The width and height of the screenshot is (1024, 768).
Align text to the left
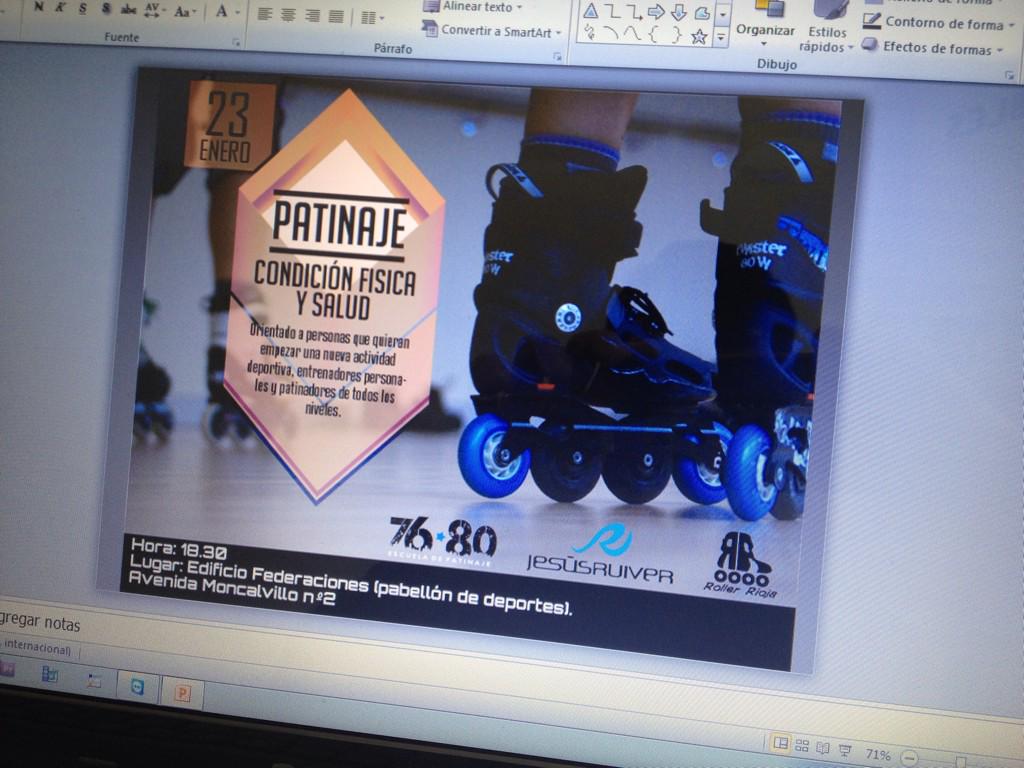[x=264, y=14]
